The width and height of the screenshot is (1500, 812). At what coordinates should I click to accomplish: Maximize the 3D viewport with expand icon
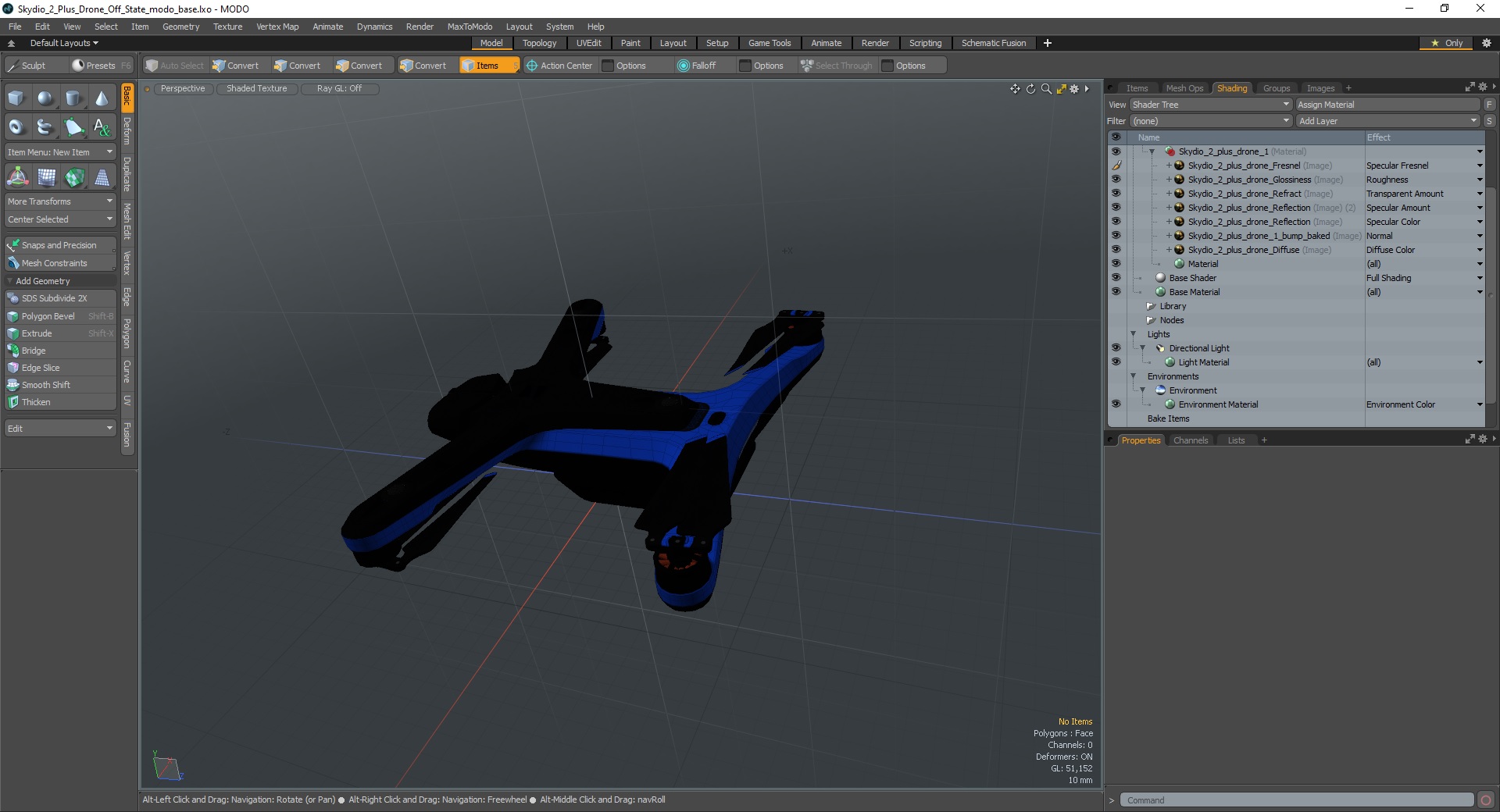(1061, 89)
